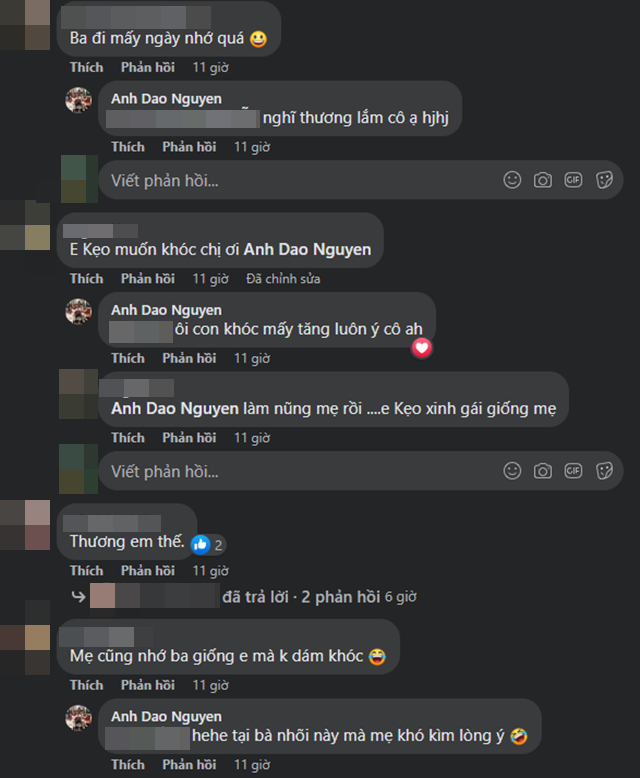Image resolution: width=640 pixels, height=778 pixels.
Task: Like the 'hehe tại bà nhõi này' reply
Action: tap(128, 764)
